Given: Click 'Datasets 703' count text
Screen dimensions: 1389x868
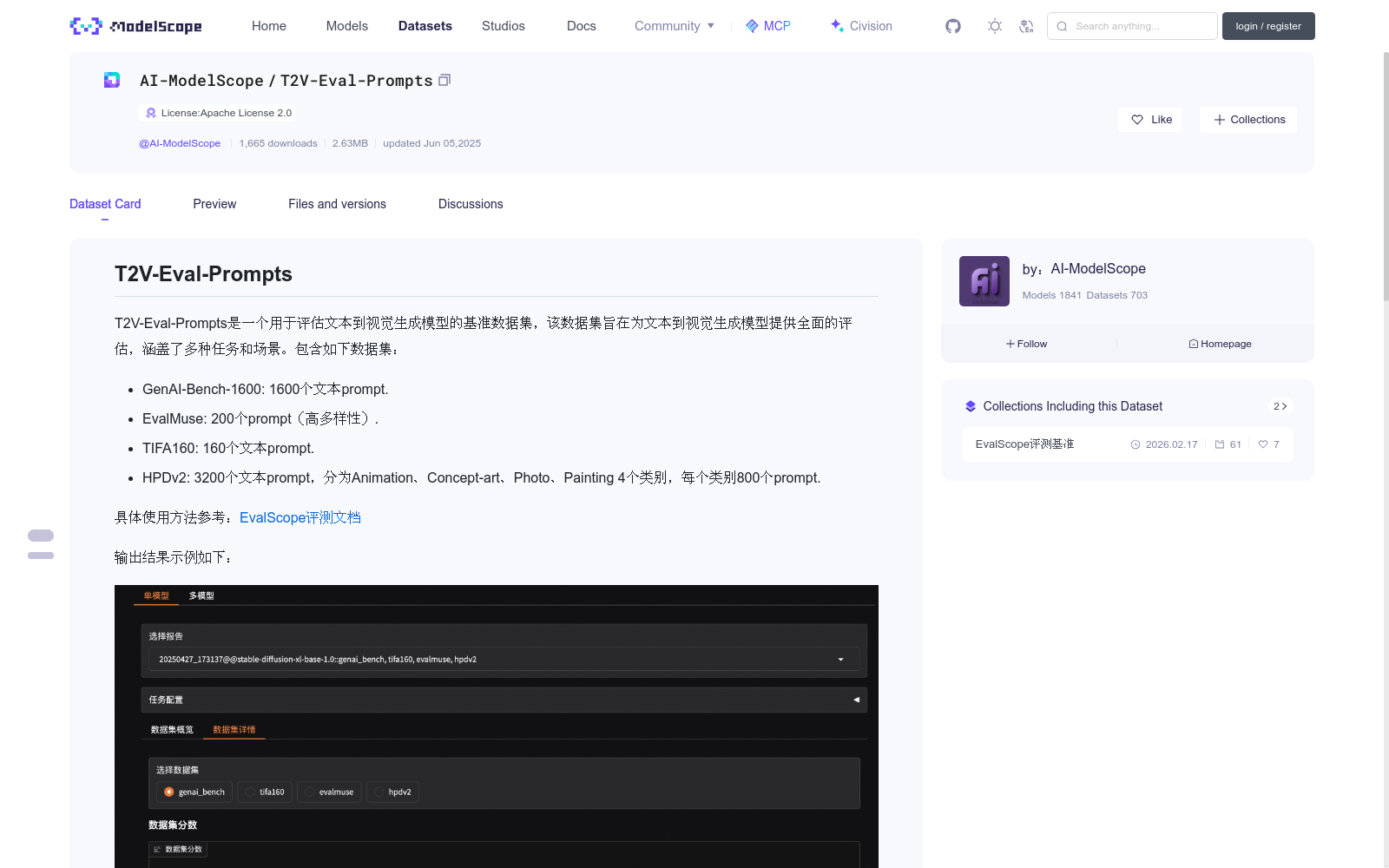Looking at the screenshot, I should point(1117,295).
